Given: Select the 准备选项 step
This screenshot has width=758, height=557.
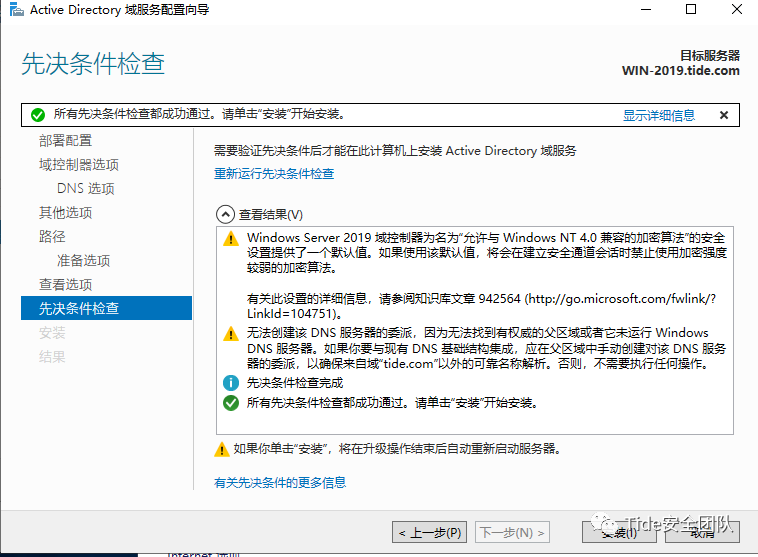Looking at the screenshot, I should click(x=84, y=261).
